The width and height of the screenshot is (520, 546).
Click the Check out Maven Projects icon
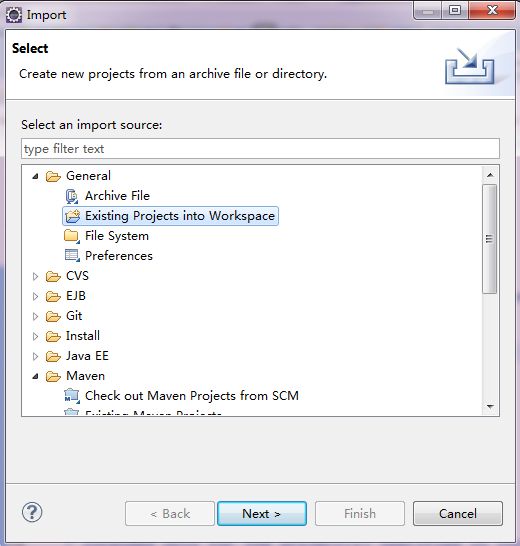tap(72, 396)
